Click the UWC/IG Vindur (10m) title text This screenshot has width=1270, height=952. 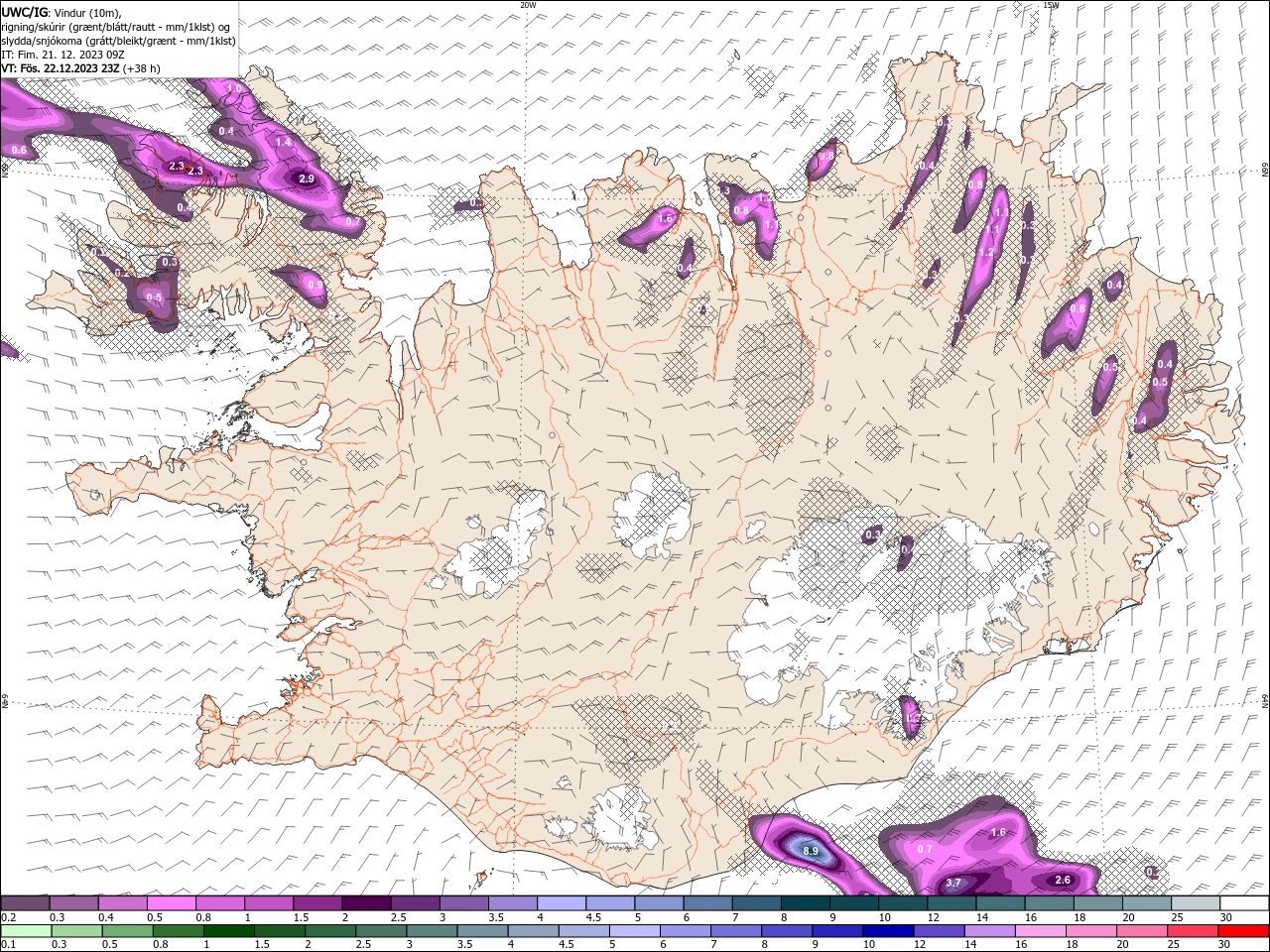62,12
